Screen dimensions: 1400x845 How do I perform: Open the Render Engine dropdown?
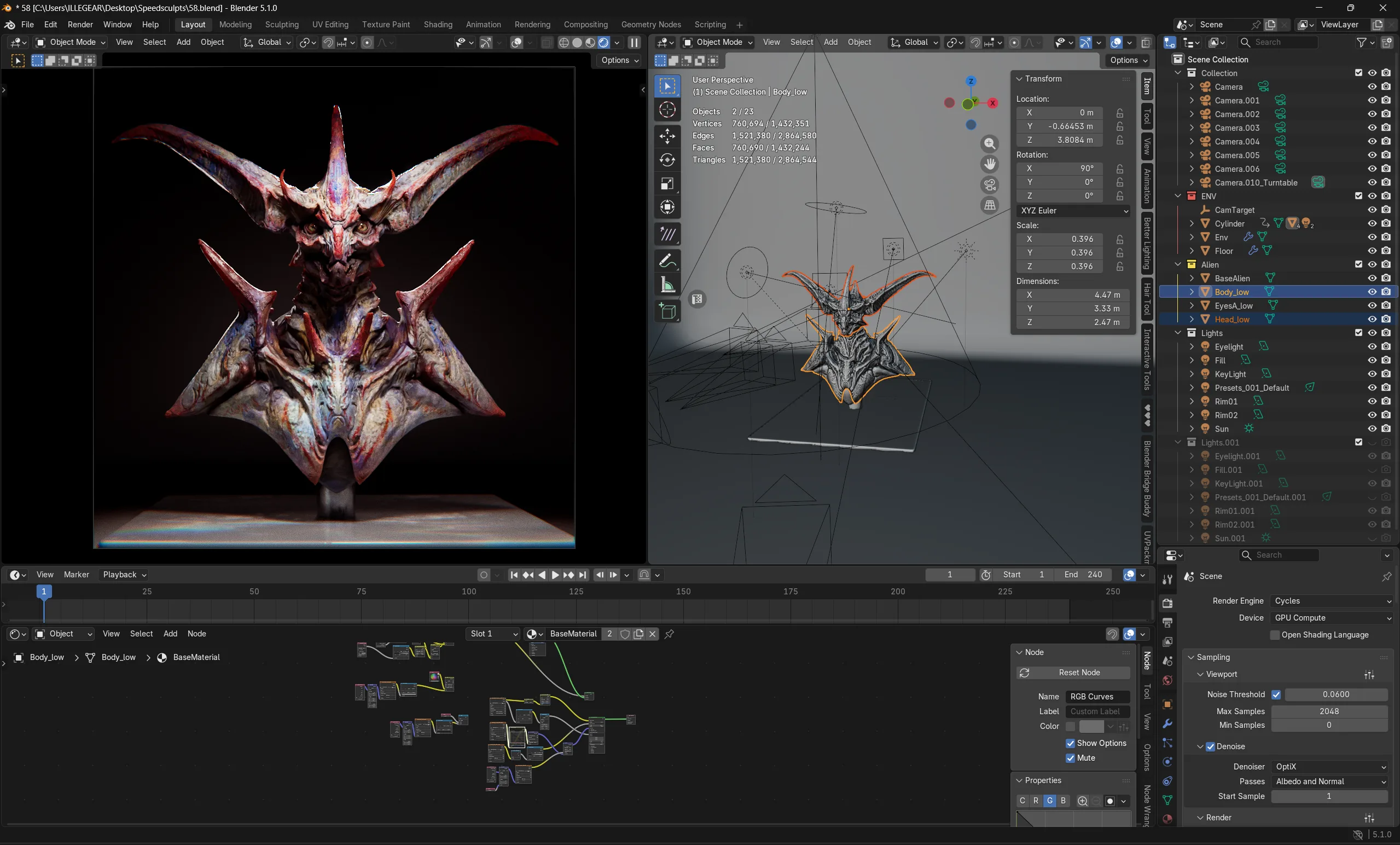coord(1331,601)
